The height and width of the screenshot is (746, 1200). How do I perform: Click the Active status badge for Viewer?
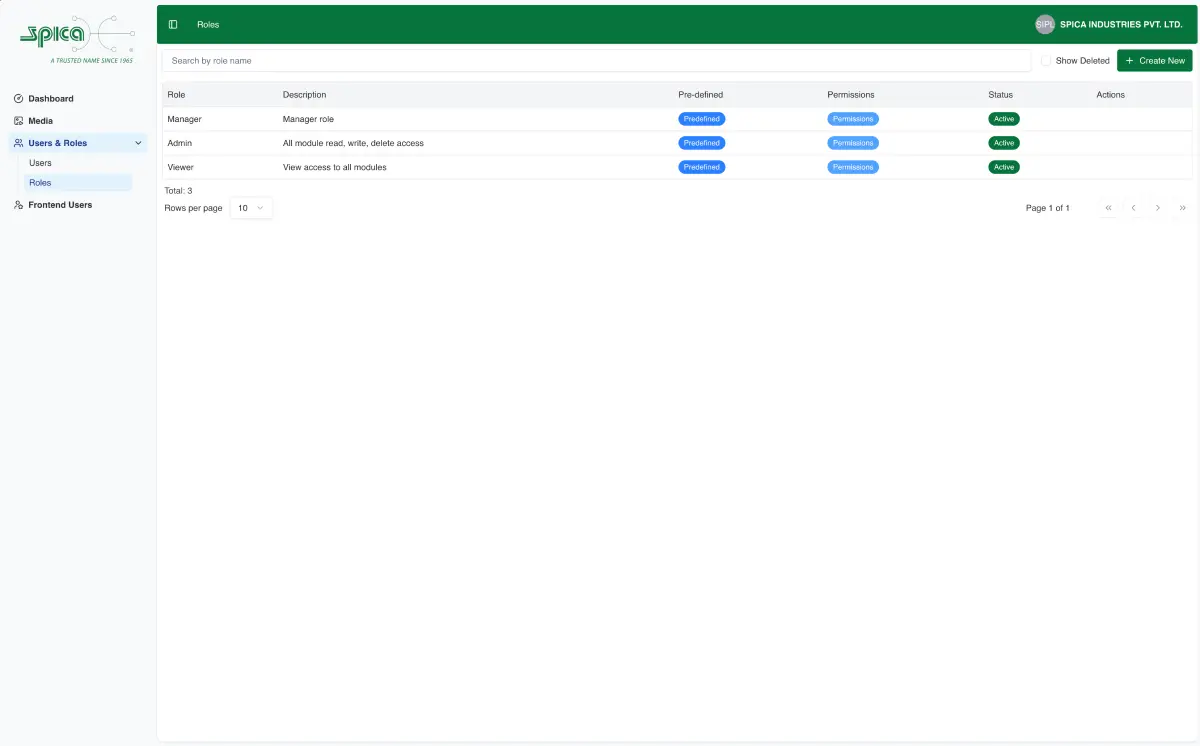1003,167
